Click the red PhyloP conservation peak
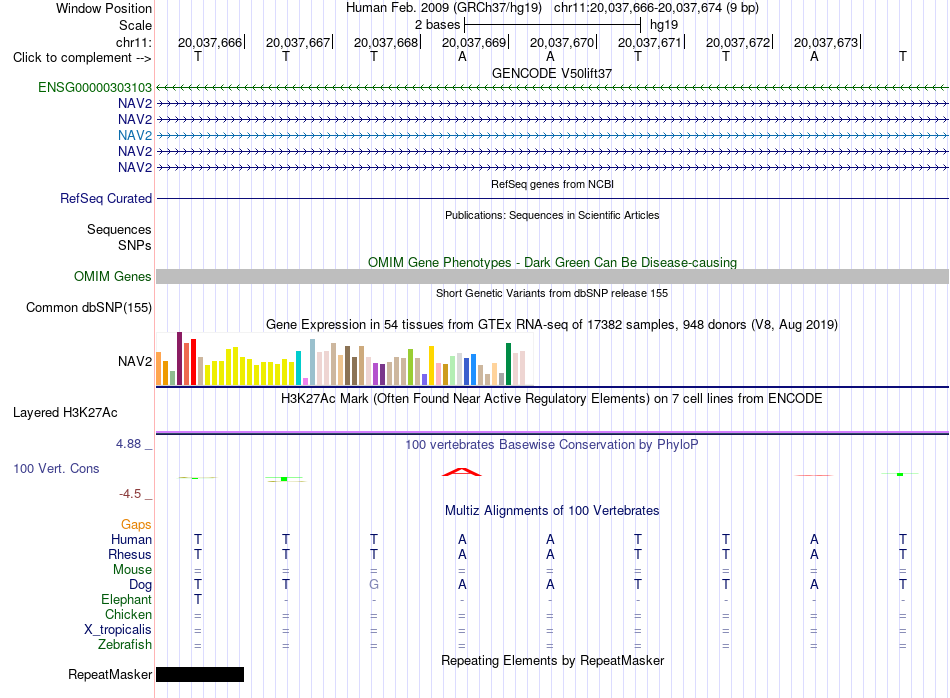950x698 pixels. (x=462, y=472)
